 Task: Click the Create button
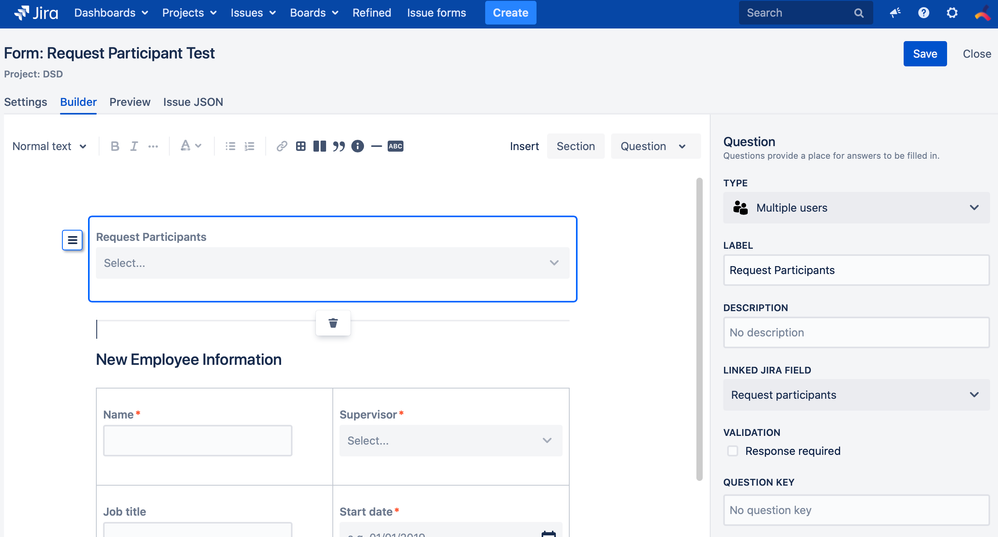(510, 13)
